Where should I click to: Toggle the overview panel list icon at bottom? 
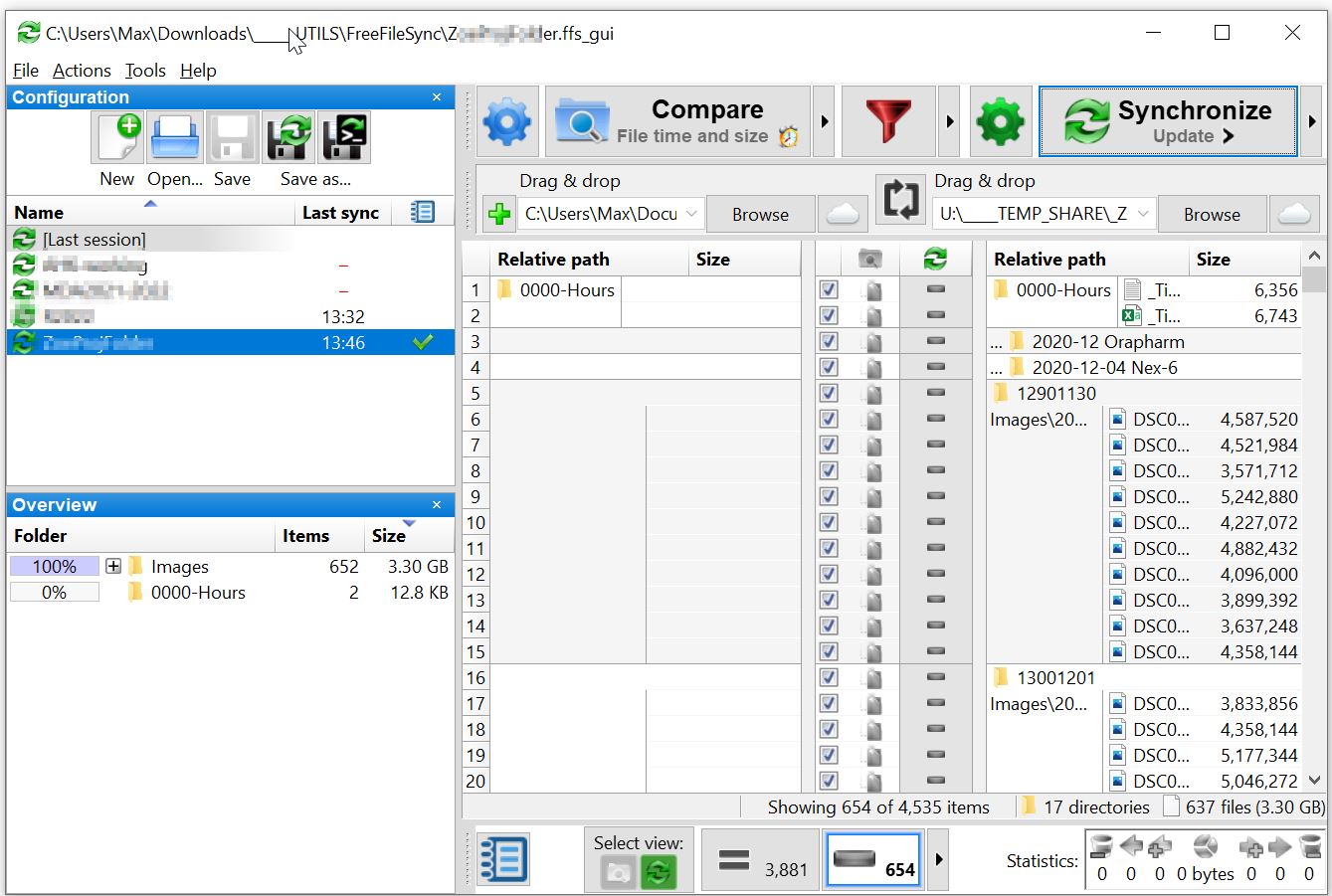[503, 859]
